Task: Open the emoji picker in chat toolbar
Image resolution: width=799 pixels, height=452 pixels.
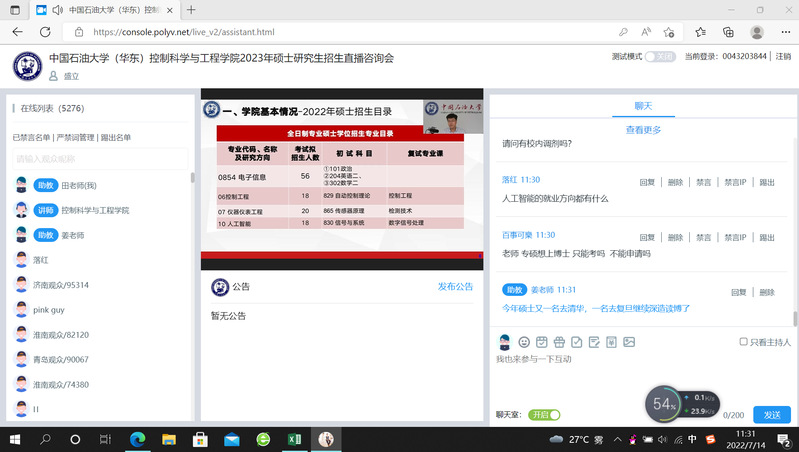Action: 523,342
